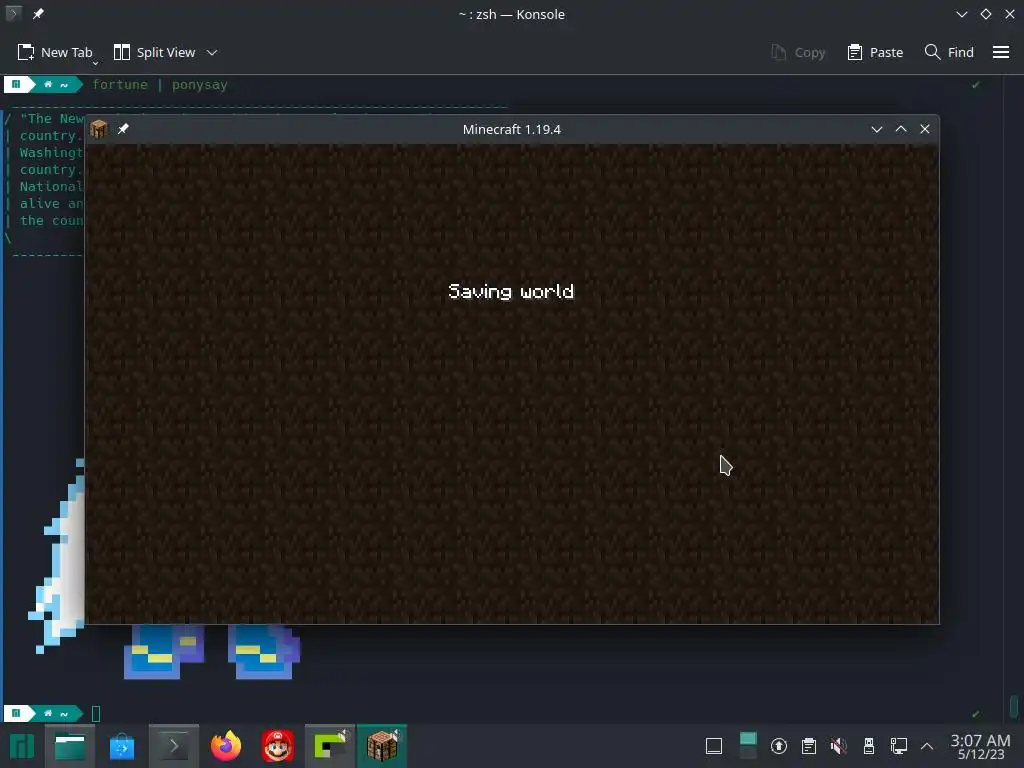1024x768 pixels.
Task: Minimize the Konsole window
Action: point(961,14)
